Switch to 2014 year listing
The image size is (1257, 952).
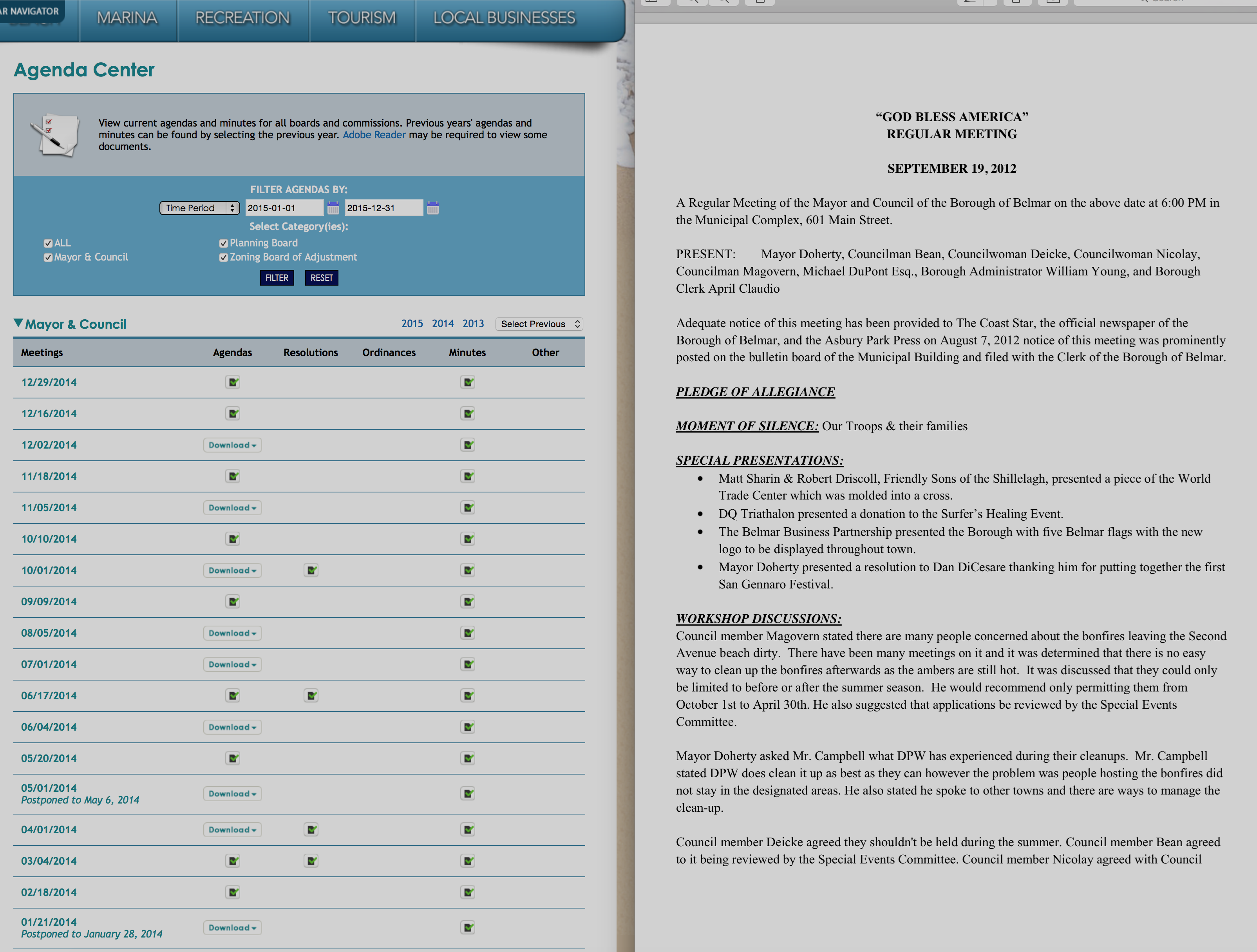click(443, 323)
